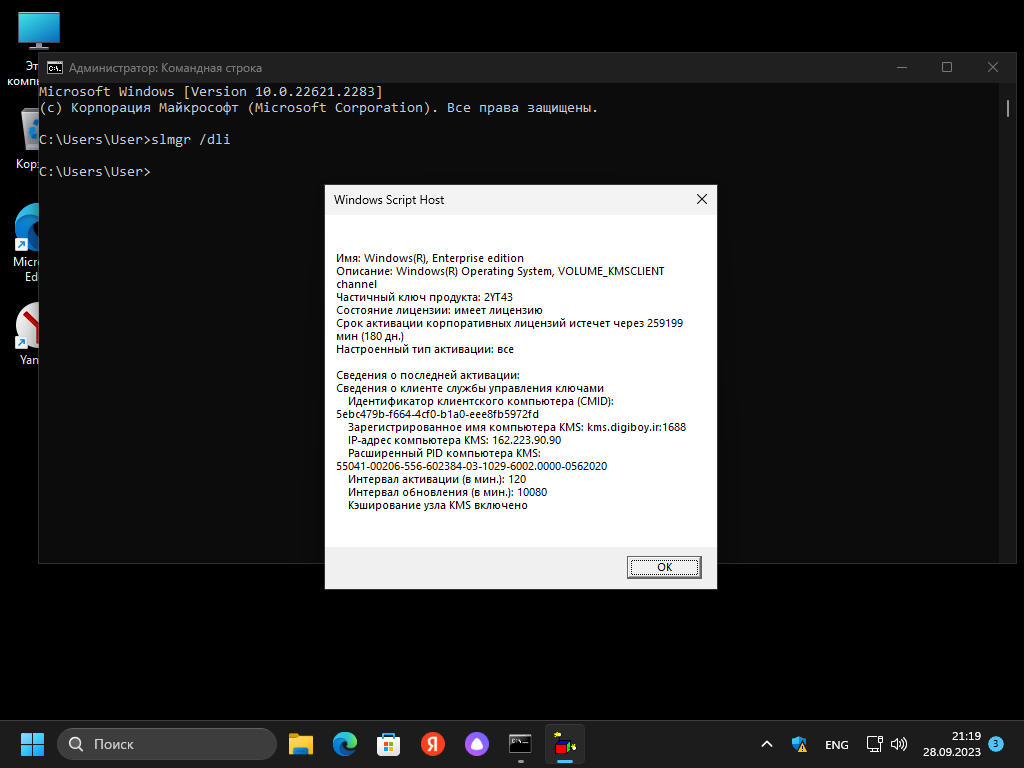Click 'Кэширование узла KMS включено' line
This screenshot has width=1024, height=768.
pyautogui.click(x=438, y=505)
